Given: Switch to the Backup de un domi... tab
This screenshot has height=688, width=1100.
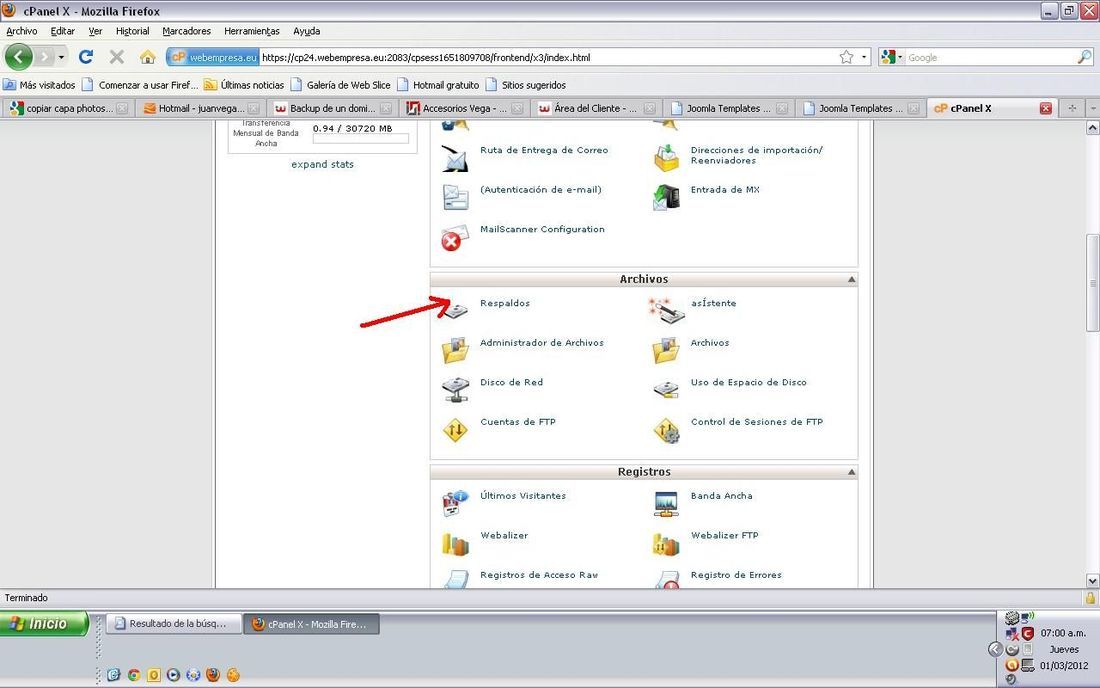Looking at the screenshot, I should 332,108.
